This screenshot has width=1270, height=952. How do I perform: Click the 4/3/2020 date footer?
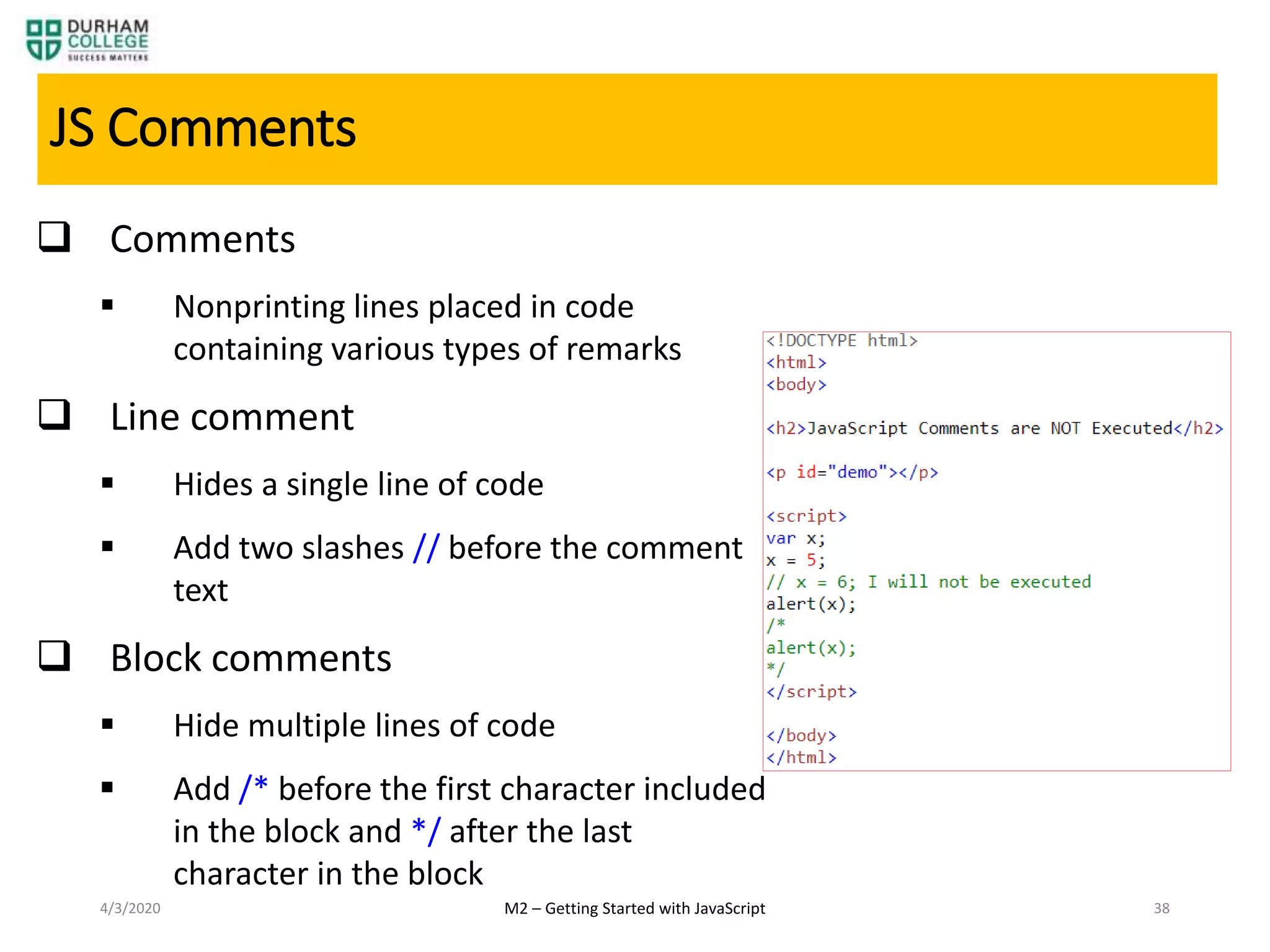[130, 908]
